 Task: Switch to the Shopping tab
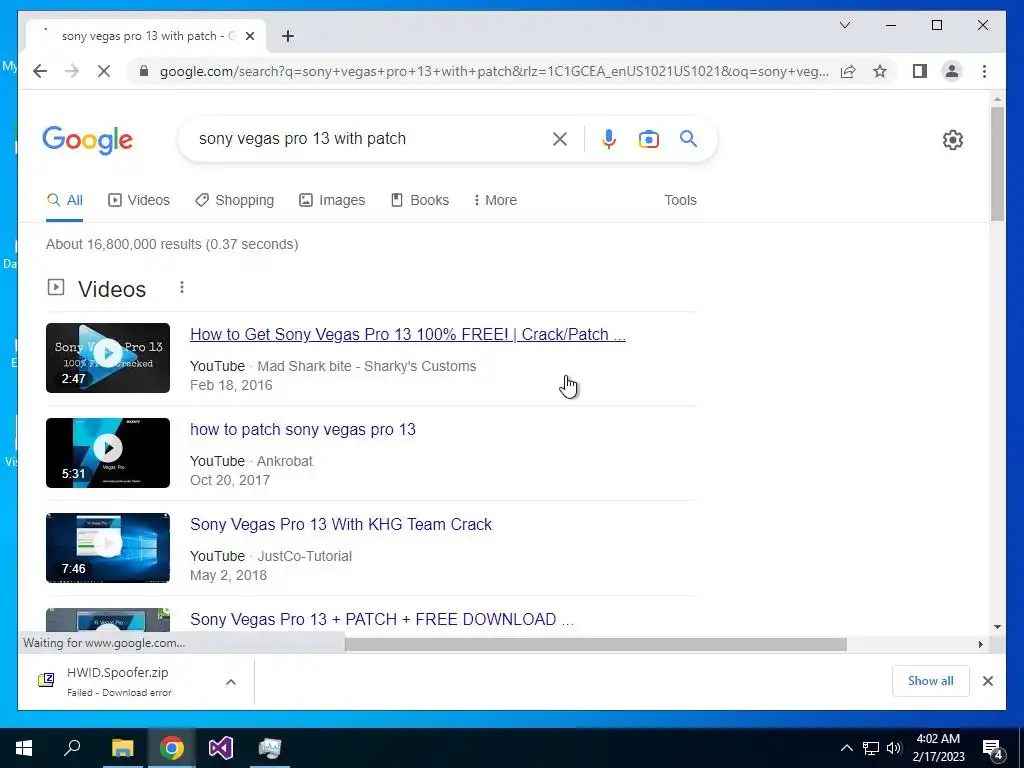pyautogui.click(x=234, y=200)
